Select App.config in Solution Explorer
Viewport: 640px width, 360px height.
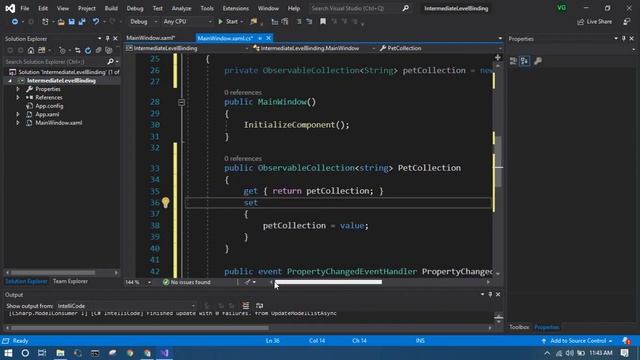pyautogui.click(x=49, y=106)
